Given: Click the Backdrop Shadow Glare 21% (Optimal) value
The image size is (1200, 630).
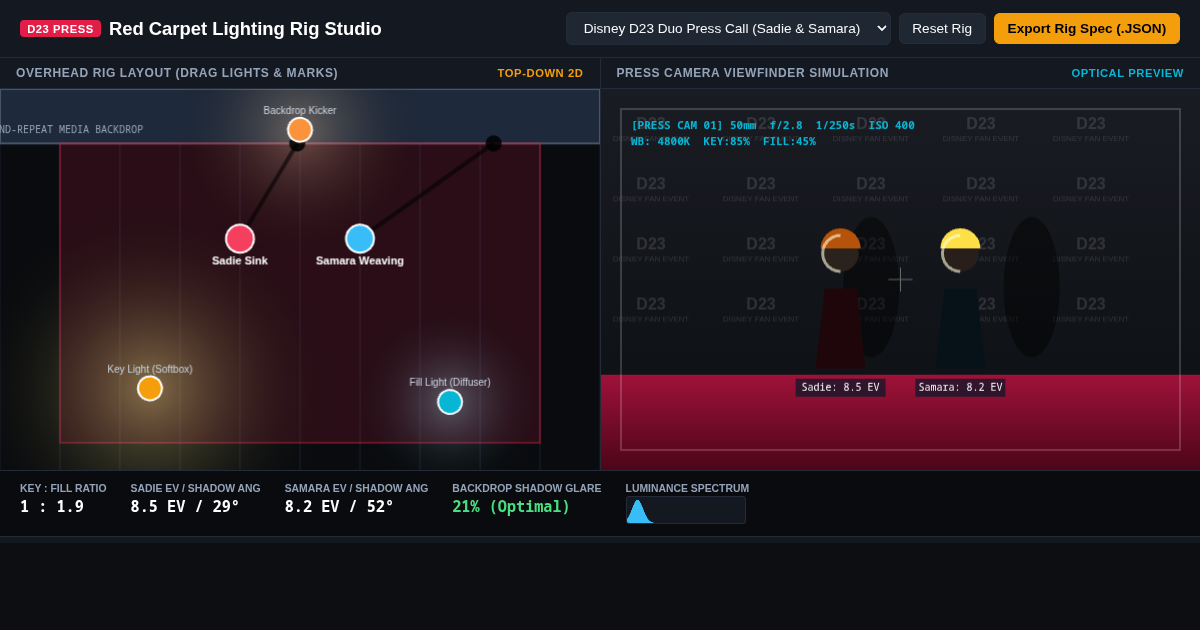Looking at the screenshot, I should (511, 507).
